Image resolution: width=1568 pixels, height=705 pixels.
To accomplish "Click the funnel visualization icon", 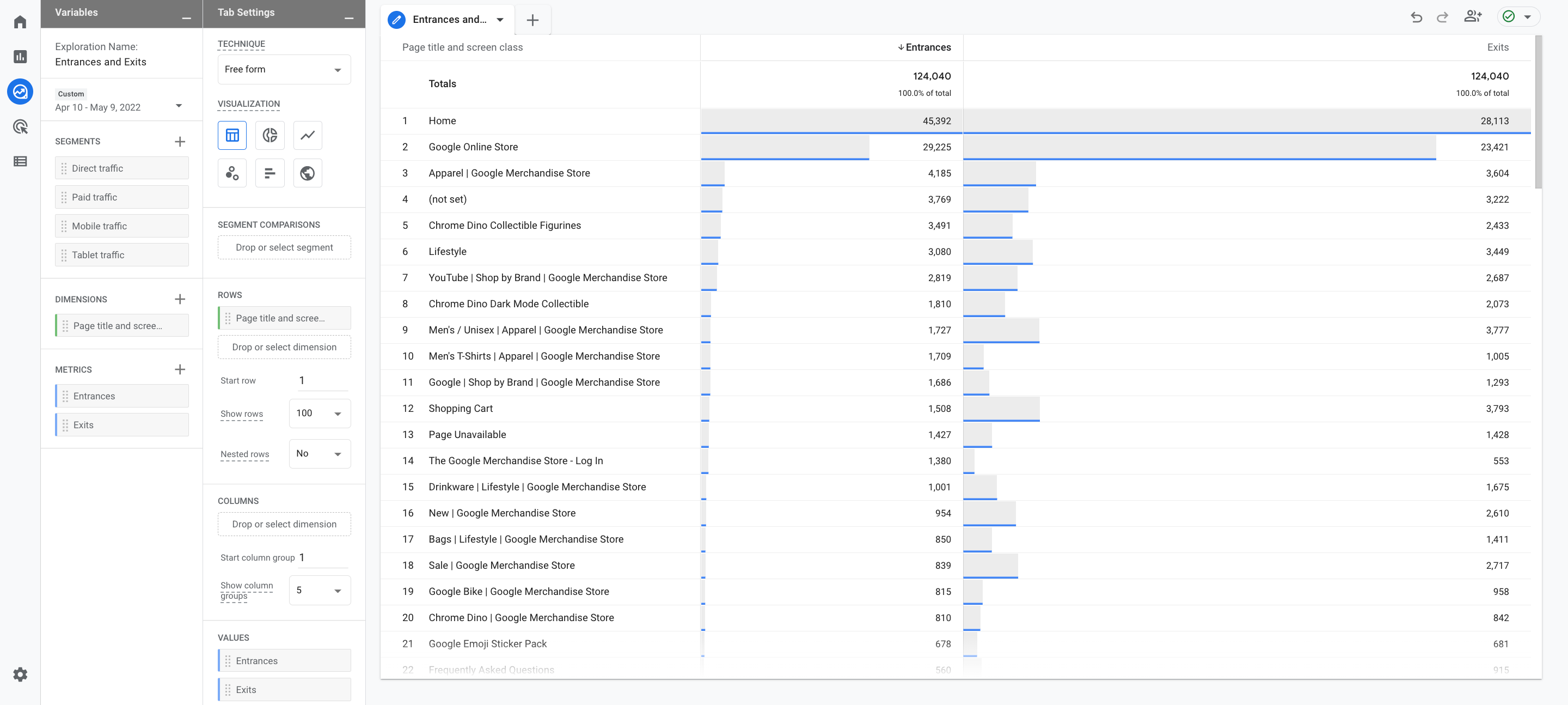I will (268, 173).
